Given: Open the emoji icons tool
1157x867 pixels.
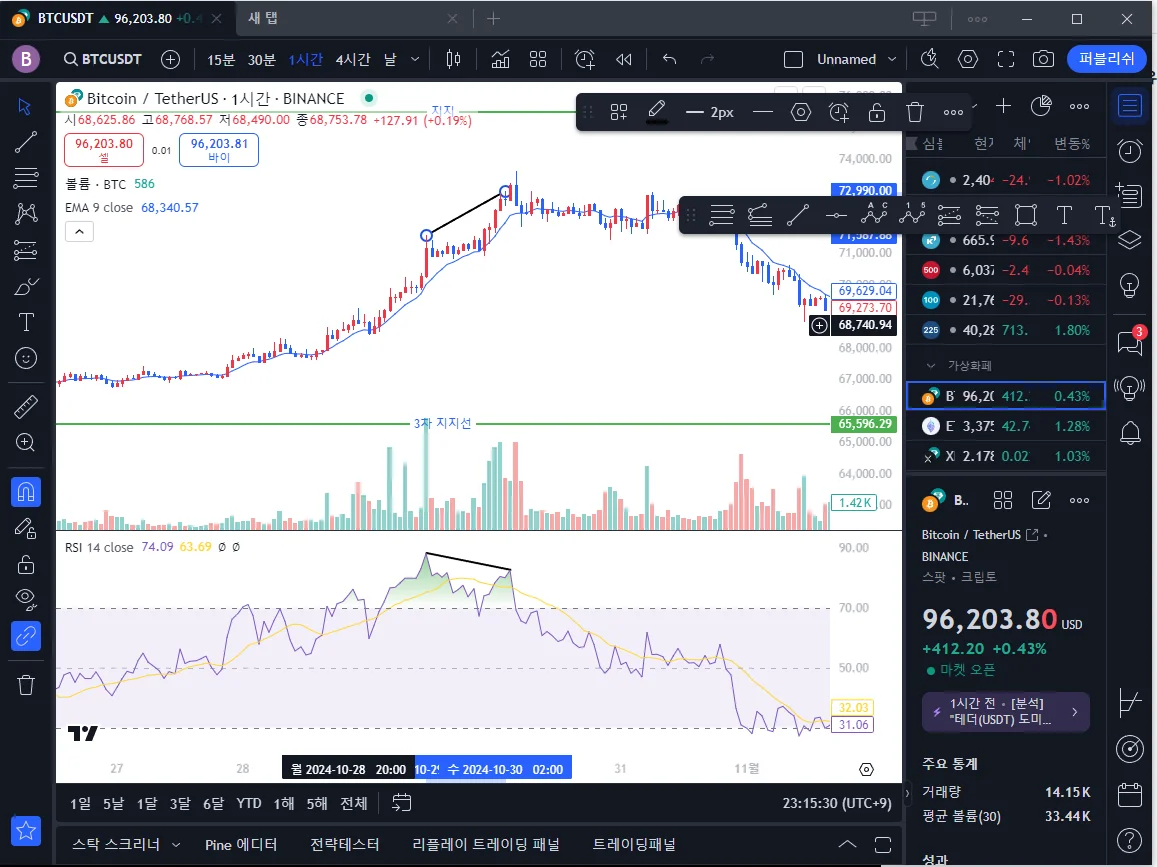Looking at the screenshot, I should click(25, 359).
